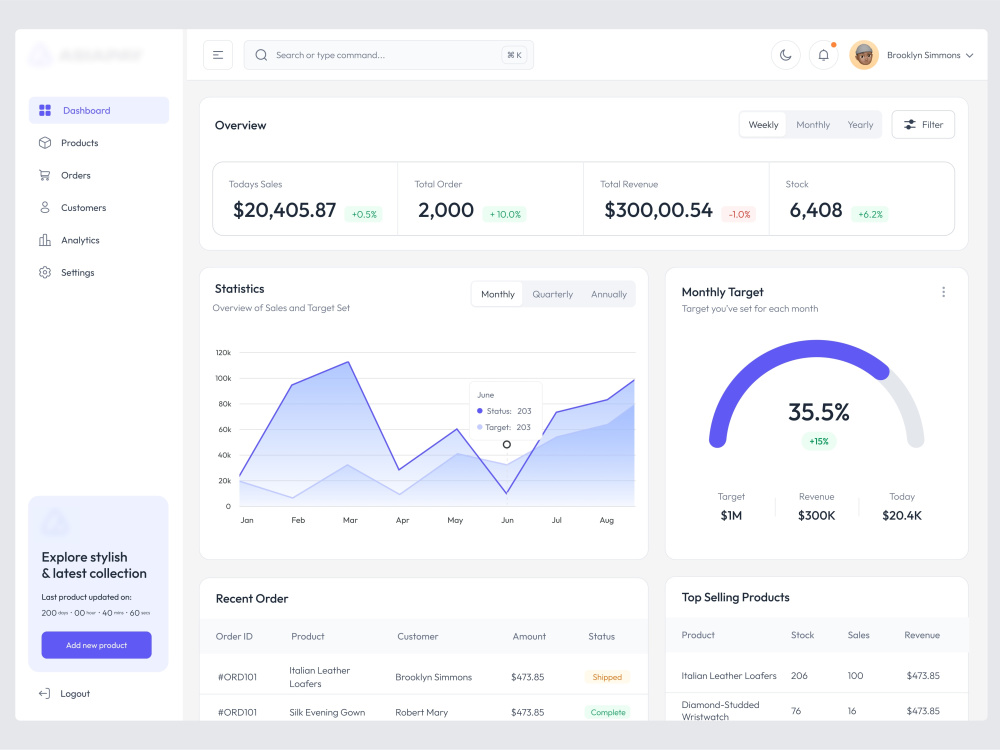Image resolution: width=1000 pixels, height=750 pixels.
Task: Click the Products box icon
Action: coord(45,143)
